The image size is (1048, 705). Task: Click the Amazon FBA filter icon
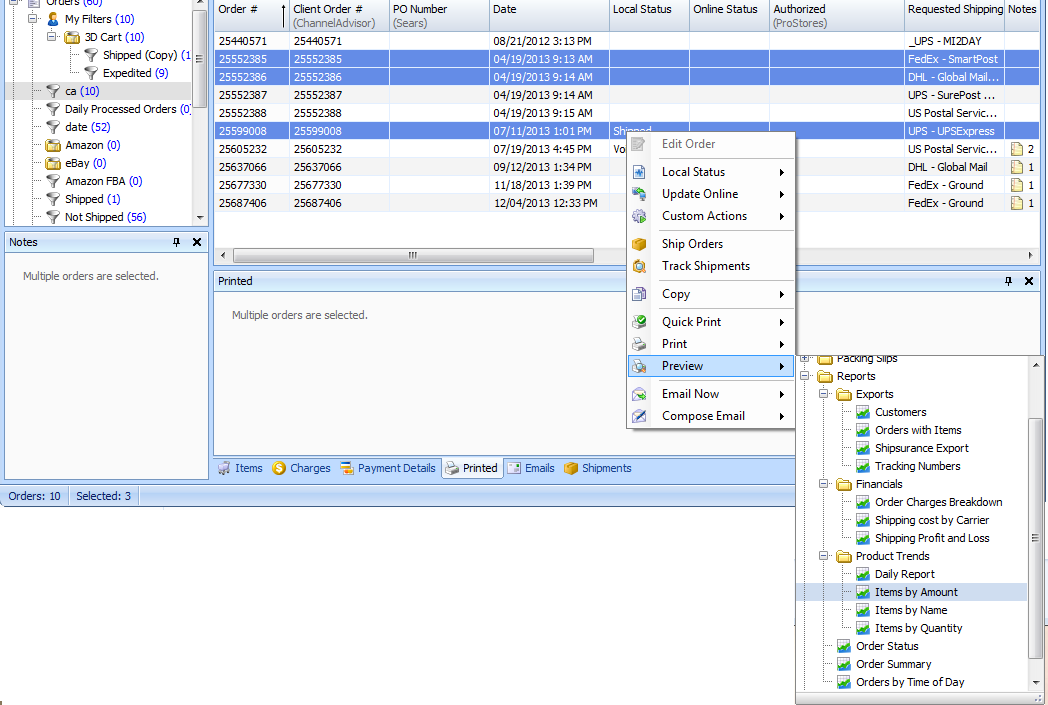click(53, 181)
